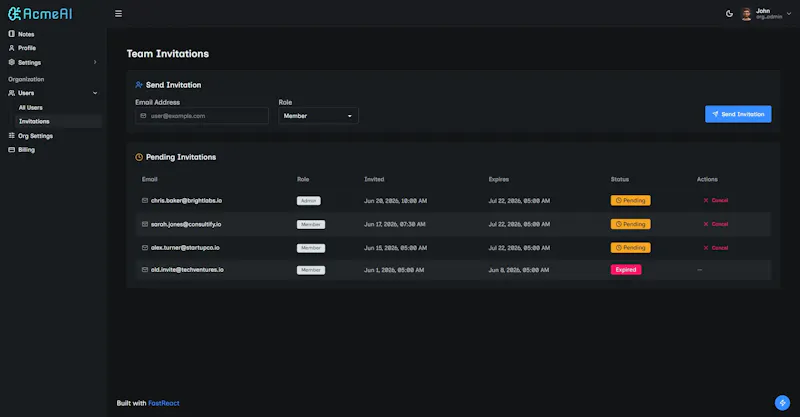Click the Pending status for chris.baker
This screenshot has height=417, width=800.
tap(631, 201)
